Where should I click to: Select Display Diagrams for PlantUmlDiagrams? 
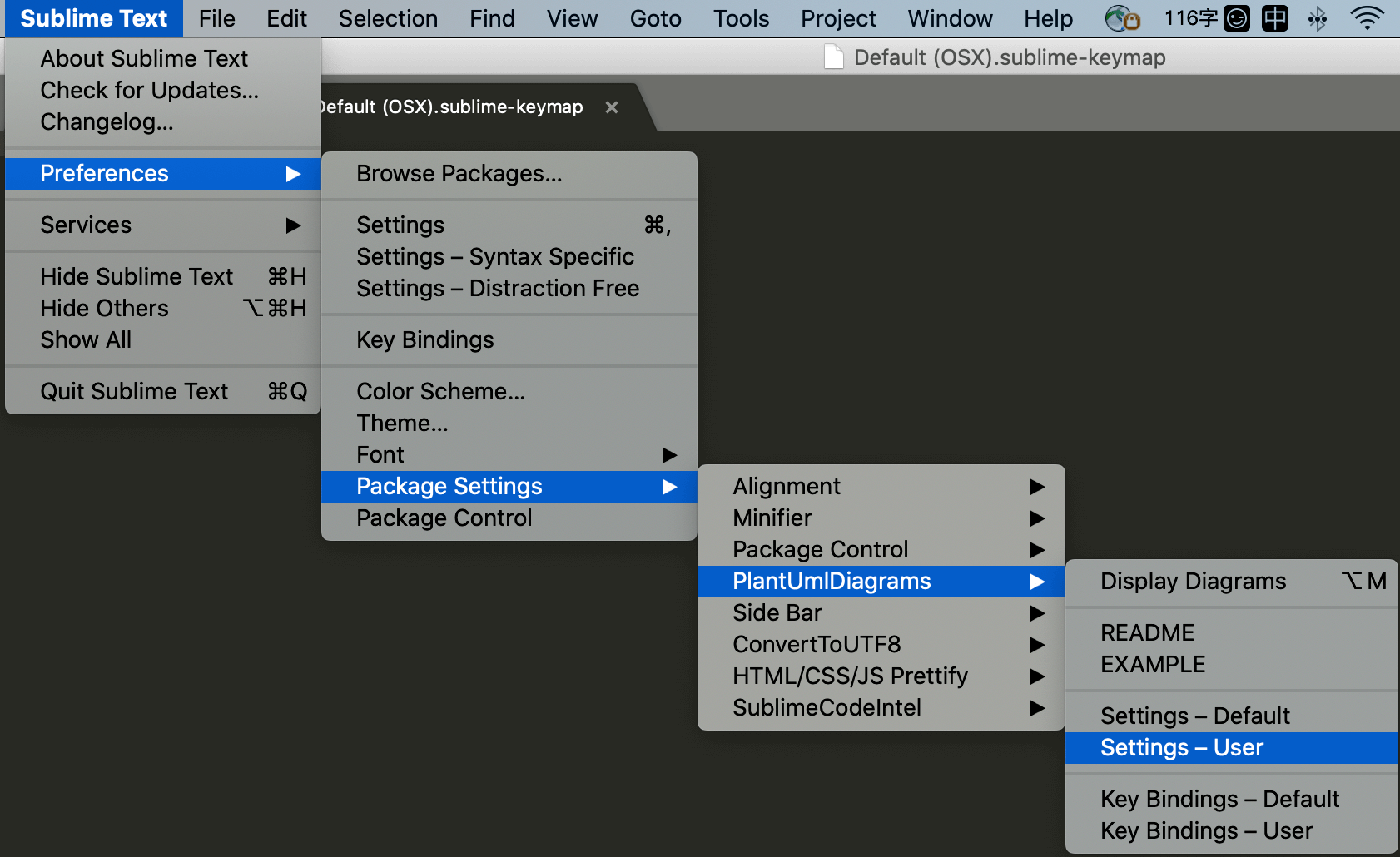point(1193,582)
